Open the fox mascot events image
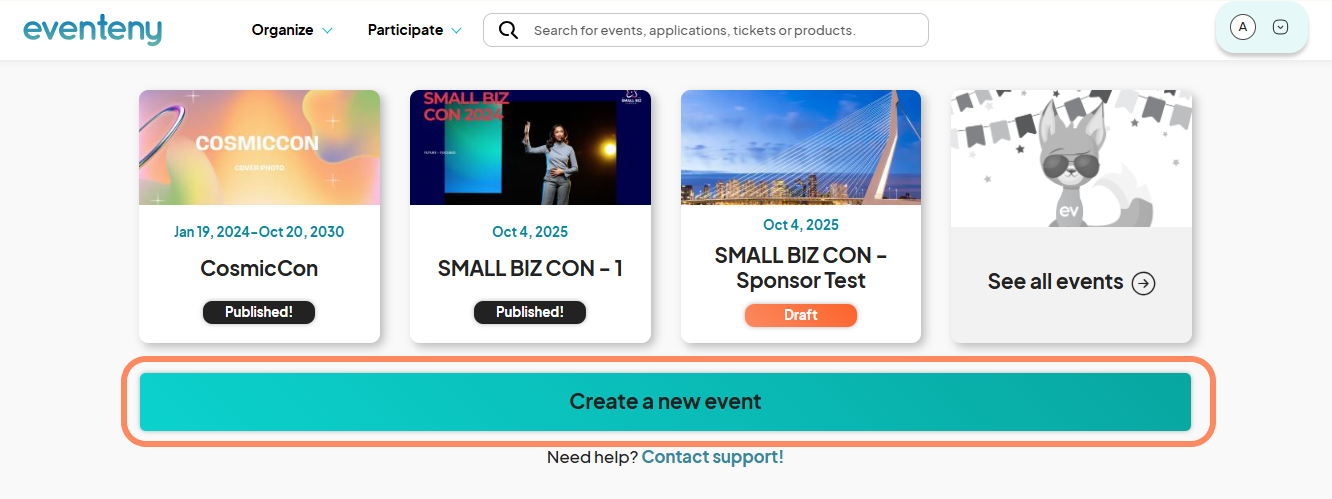 point(1071,158)
